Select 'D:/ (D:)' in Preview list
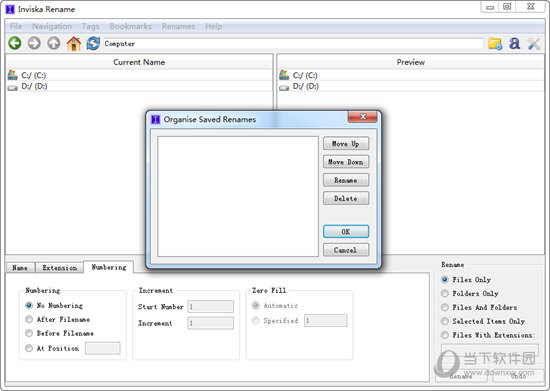The width and height of the screenshot is (550, 391). pyautogui.click(x=306, y=87)
